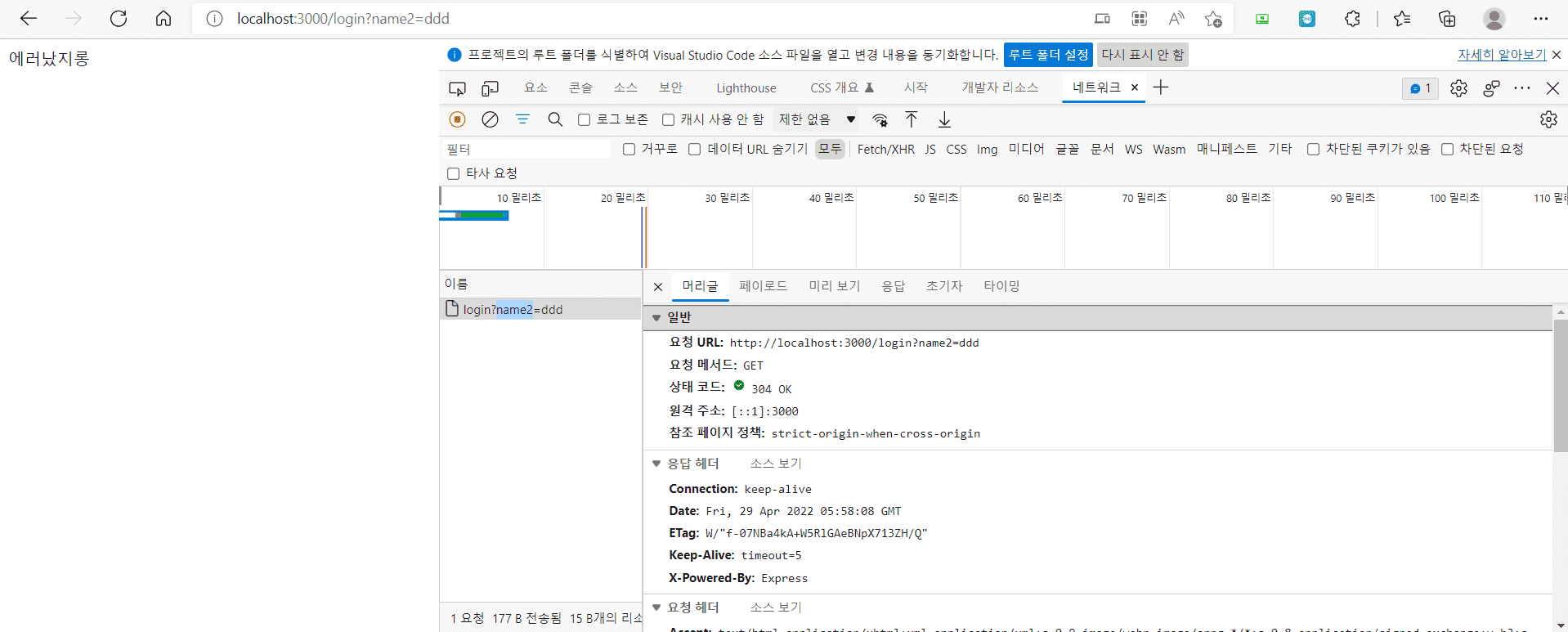The width and height of the screenshot is (1568, 632).
Task: Open network conditions settings
Action: (x=880, y=119)
